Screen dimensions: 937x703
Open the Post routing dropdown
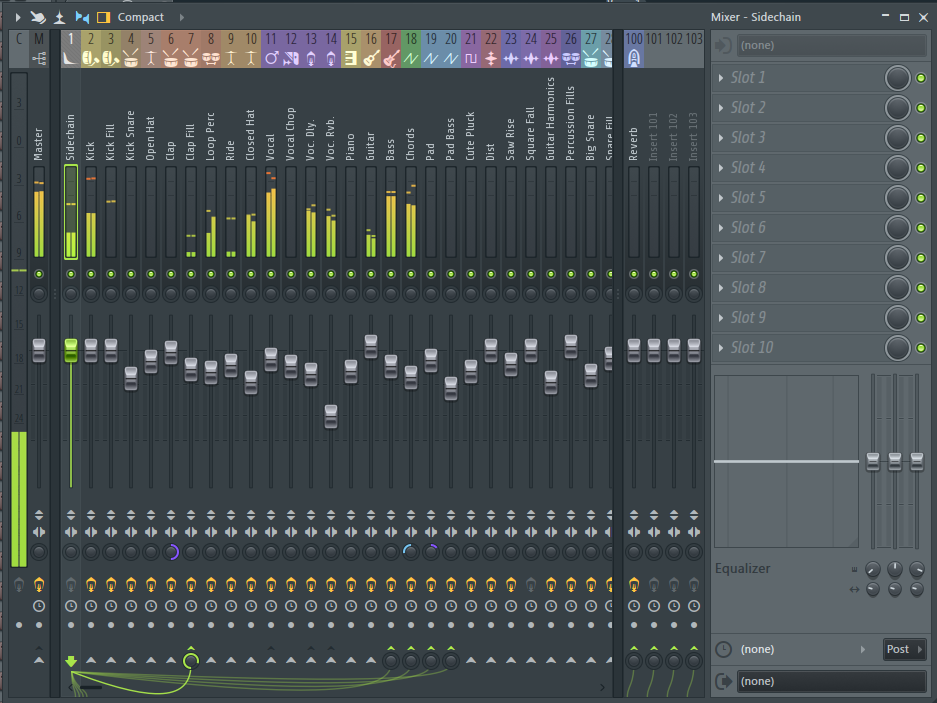(x=904, y=649)
